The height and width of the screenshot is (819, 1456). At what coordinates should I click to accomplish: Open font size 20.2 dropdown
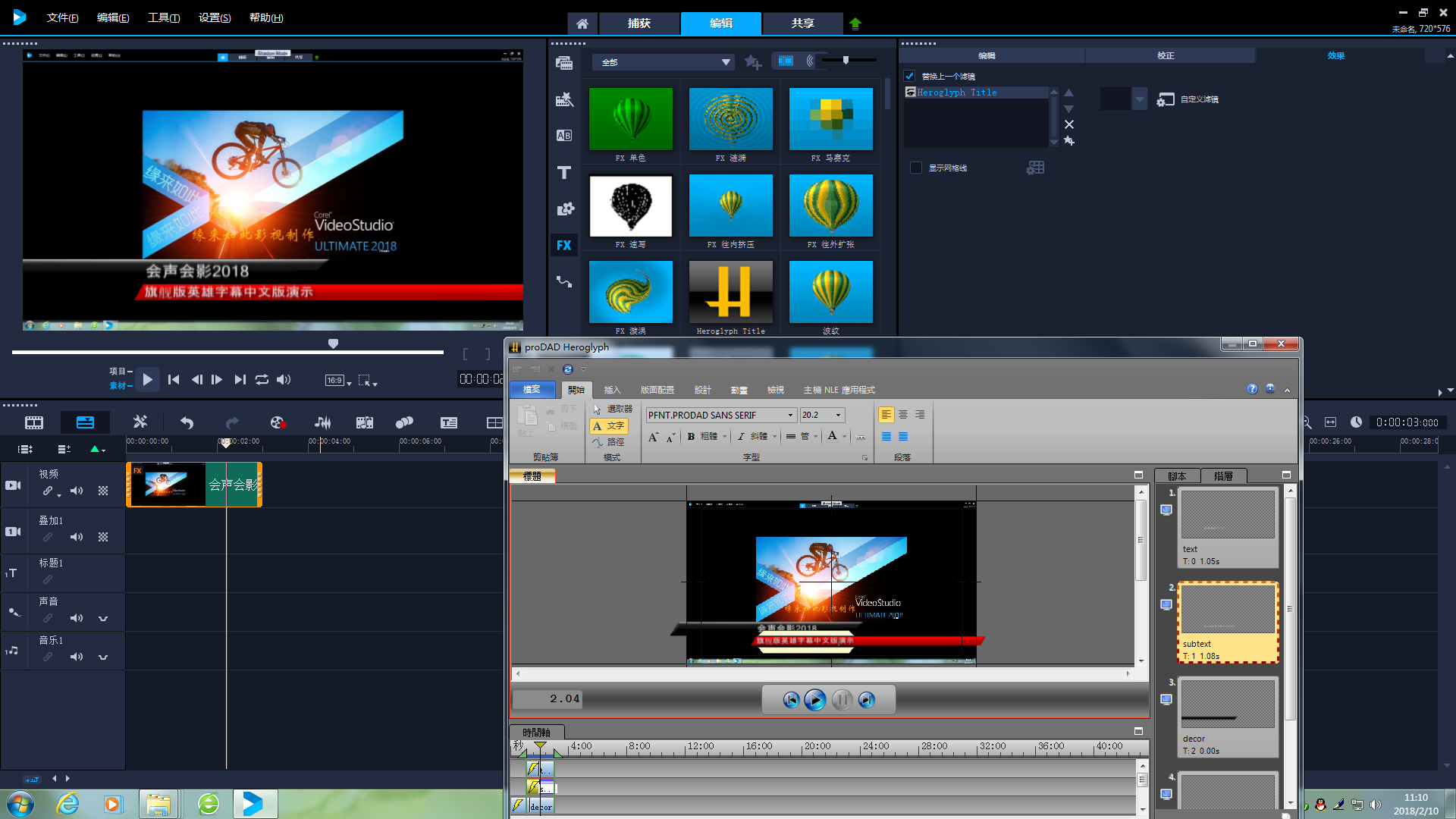click(839, 415)
